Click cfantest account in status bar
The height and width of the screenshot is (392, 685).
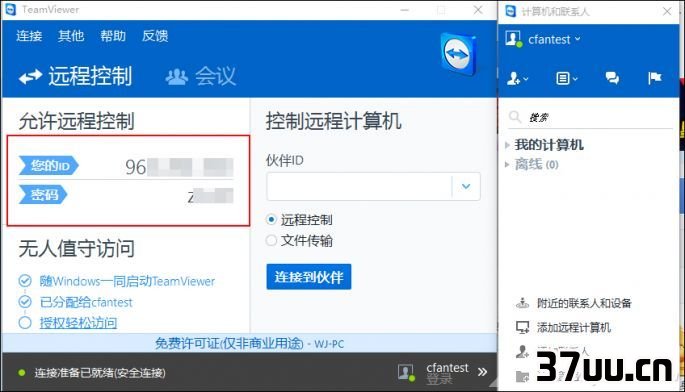[x=447, y=368]
